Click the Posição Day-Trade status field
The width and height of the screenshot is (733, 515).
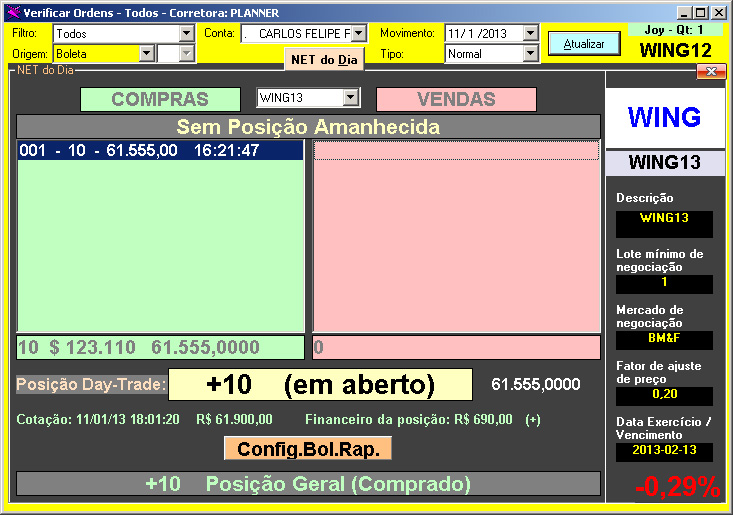320,385
